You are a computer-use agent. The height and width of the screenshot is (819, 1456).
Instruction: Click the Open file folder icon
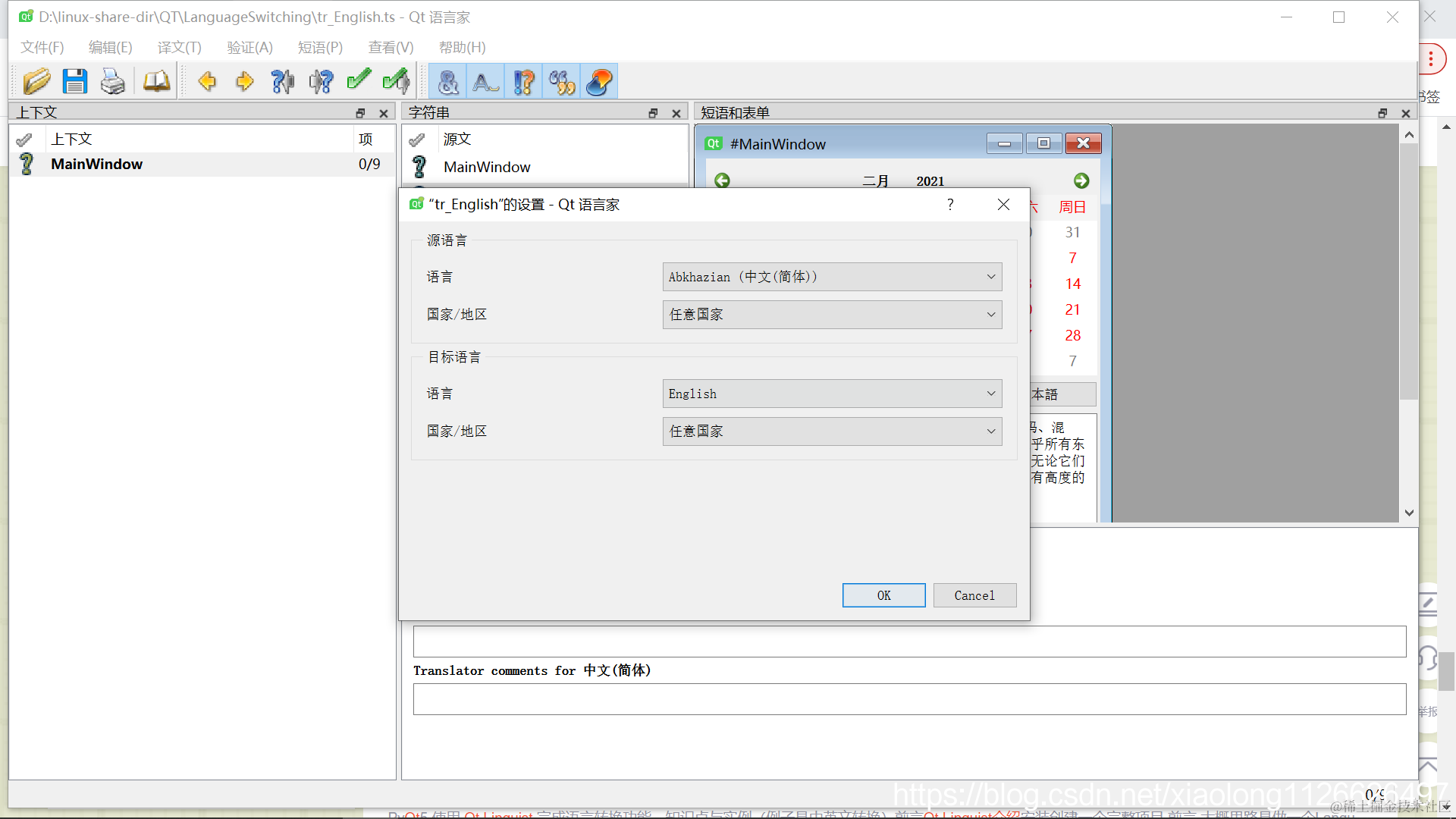(x=36, y=81)
